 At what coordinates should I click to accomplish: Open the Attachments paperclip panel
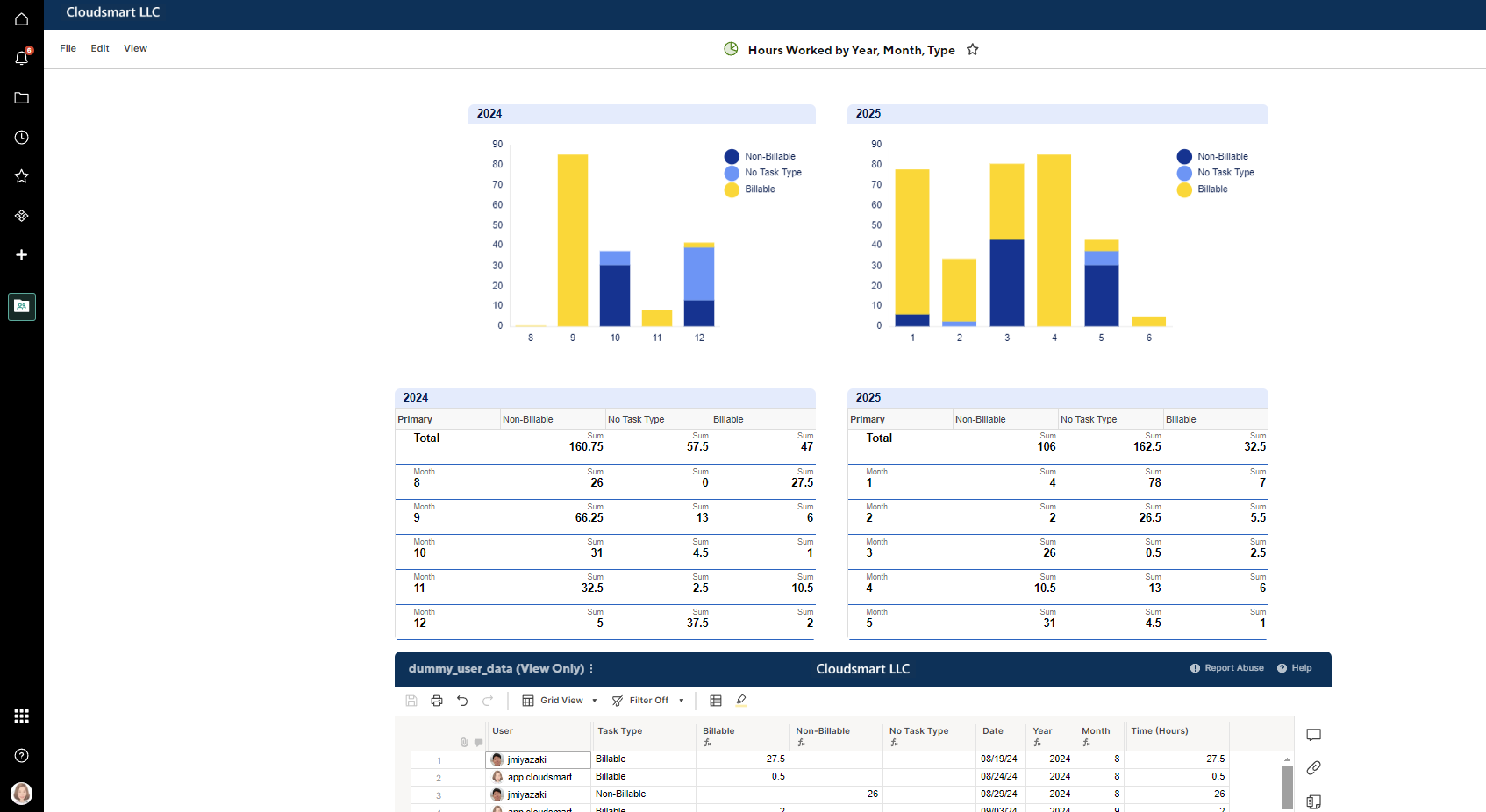pyautogui.click(x=1313, y=768)
